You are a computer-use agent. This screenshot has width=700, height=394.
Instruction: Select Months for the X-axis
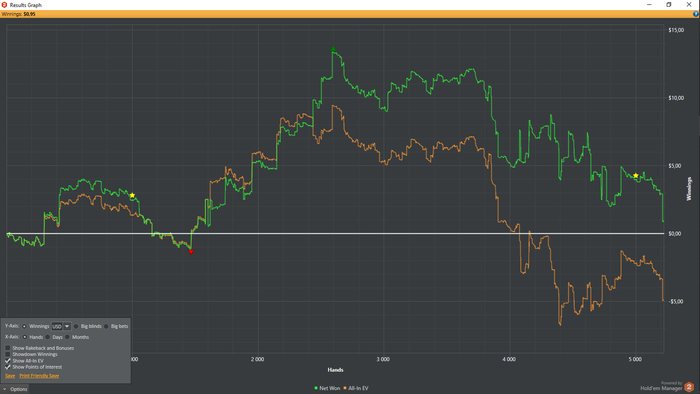tap(67, 337)
